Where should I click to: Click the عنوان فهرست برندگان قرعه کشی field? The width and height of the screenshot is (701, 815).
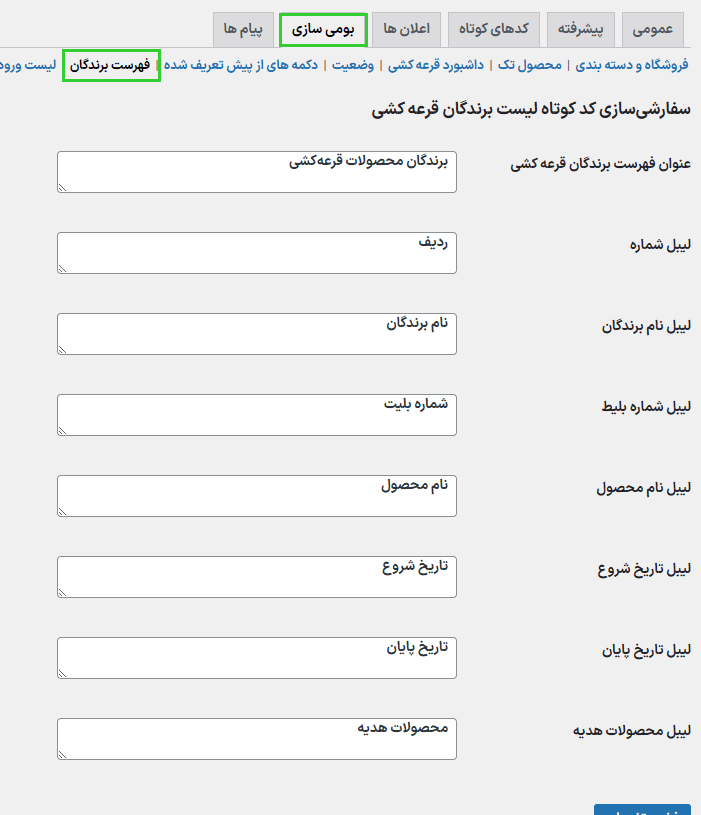[x=257, y=172]
